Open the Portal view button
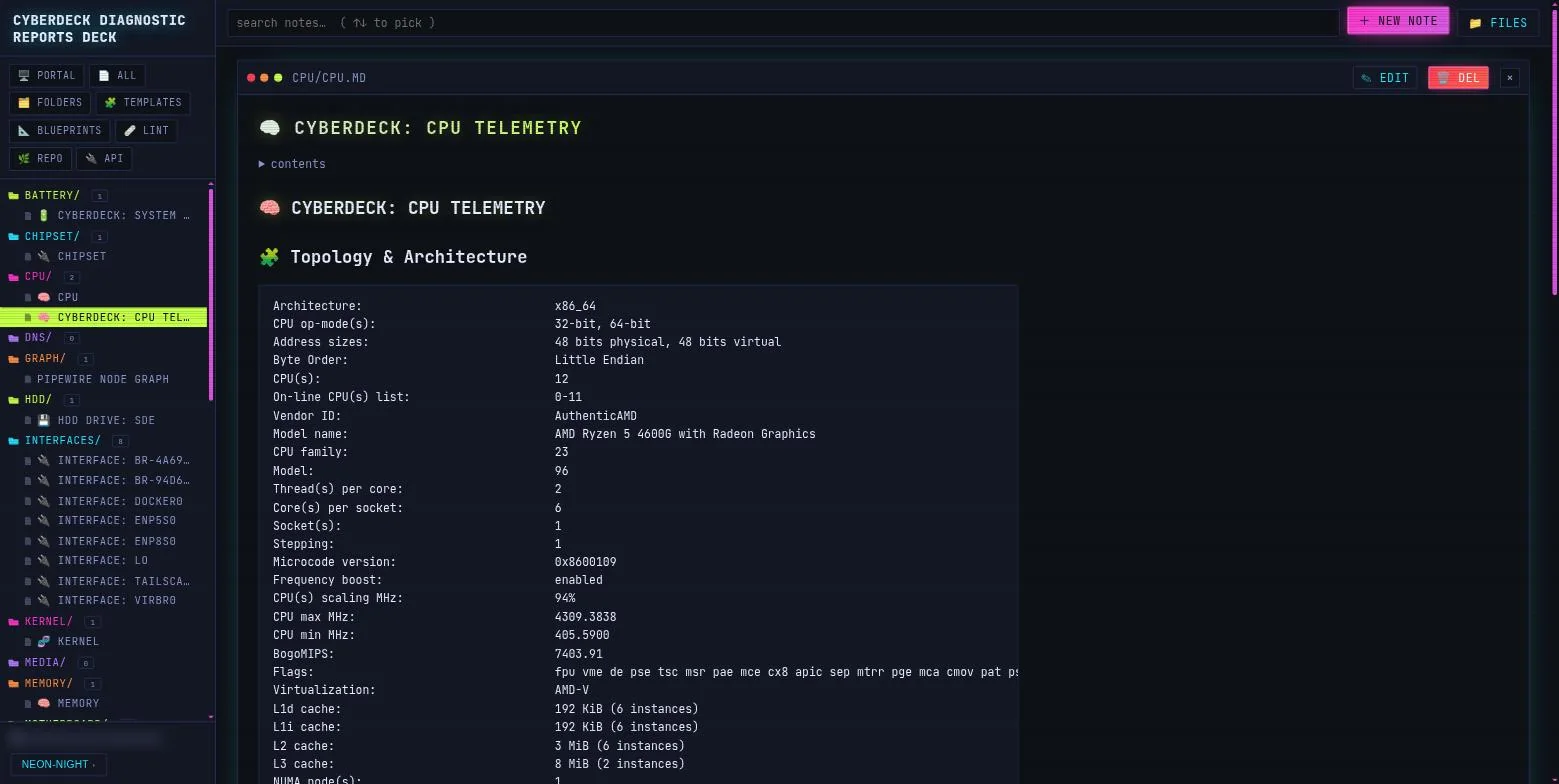The image size is (1559, 784). (46, 75)
